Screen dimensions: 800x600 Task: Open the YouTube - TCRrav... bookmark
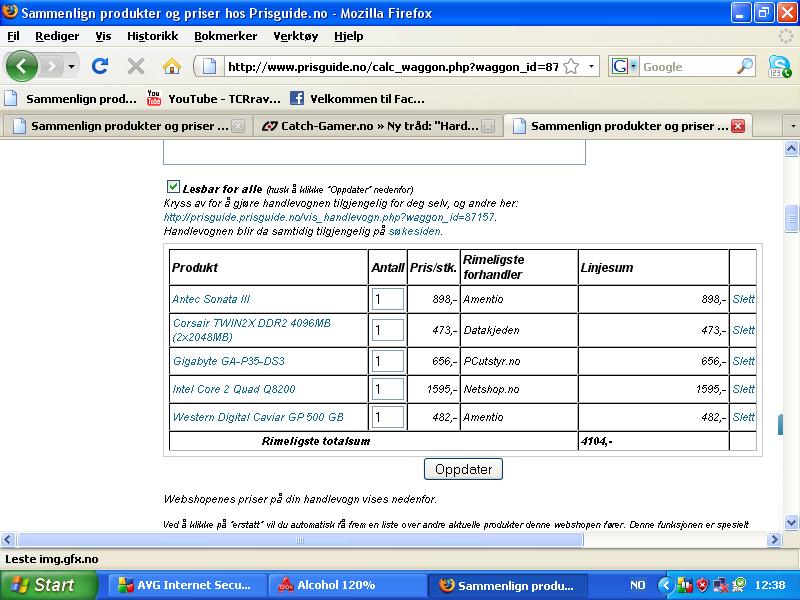[x=213, y=98]
